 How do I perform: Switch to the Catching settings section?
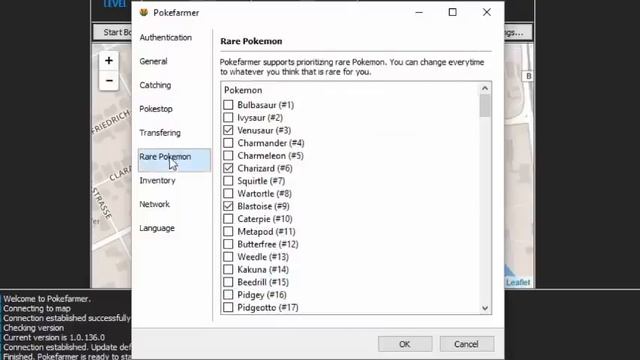[x=155, y=85]
